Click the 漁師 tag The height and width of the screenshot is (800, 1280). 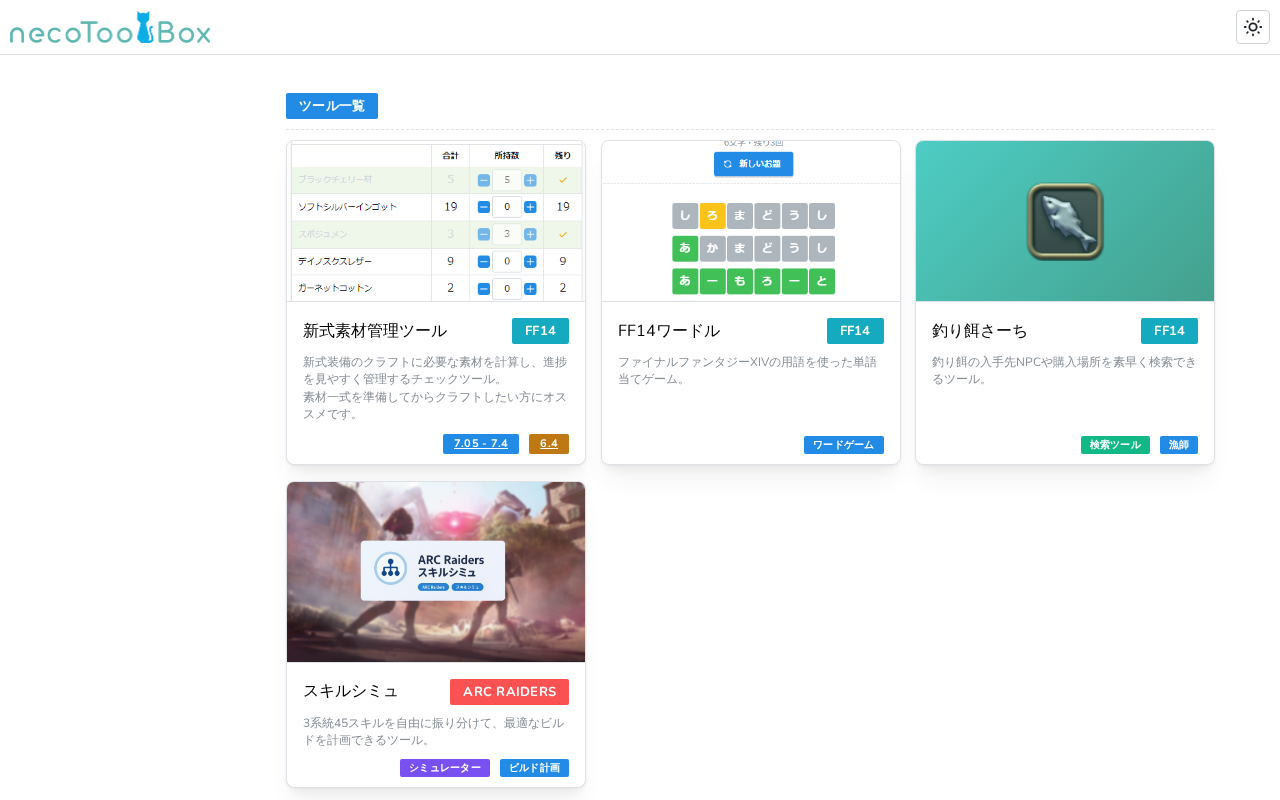tap(1179, 445)
